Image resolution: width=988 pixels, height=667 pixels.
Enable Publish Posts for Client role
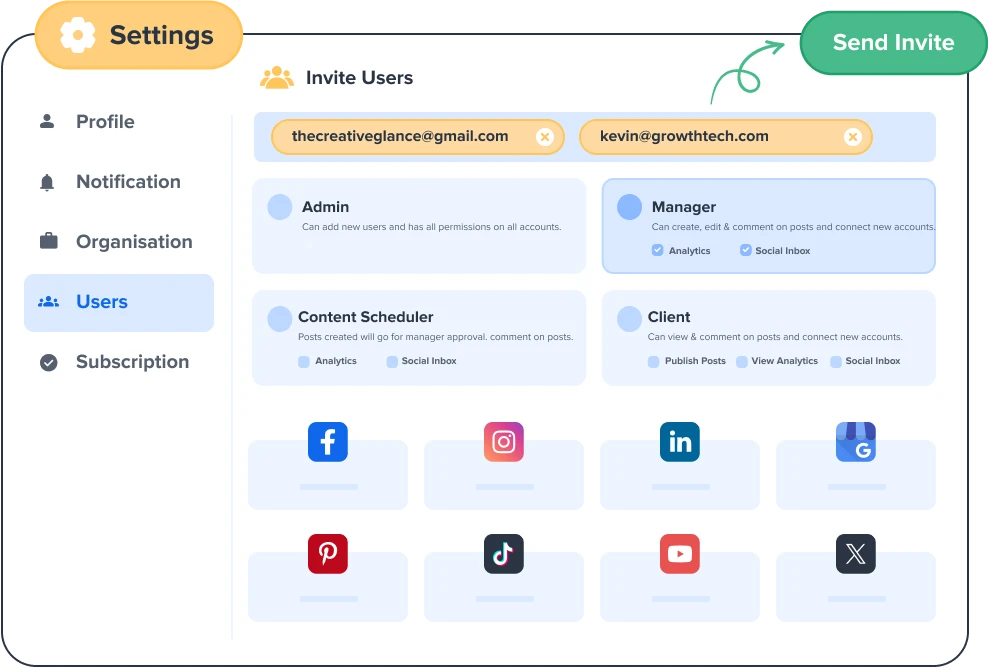click(653, 361)
